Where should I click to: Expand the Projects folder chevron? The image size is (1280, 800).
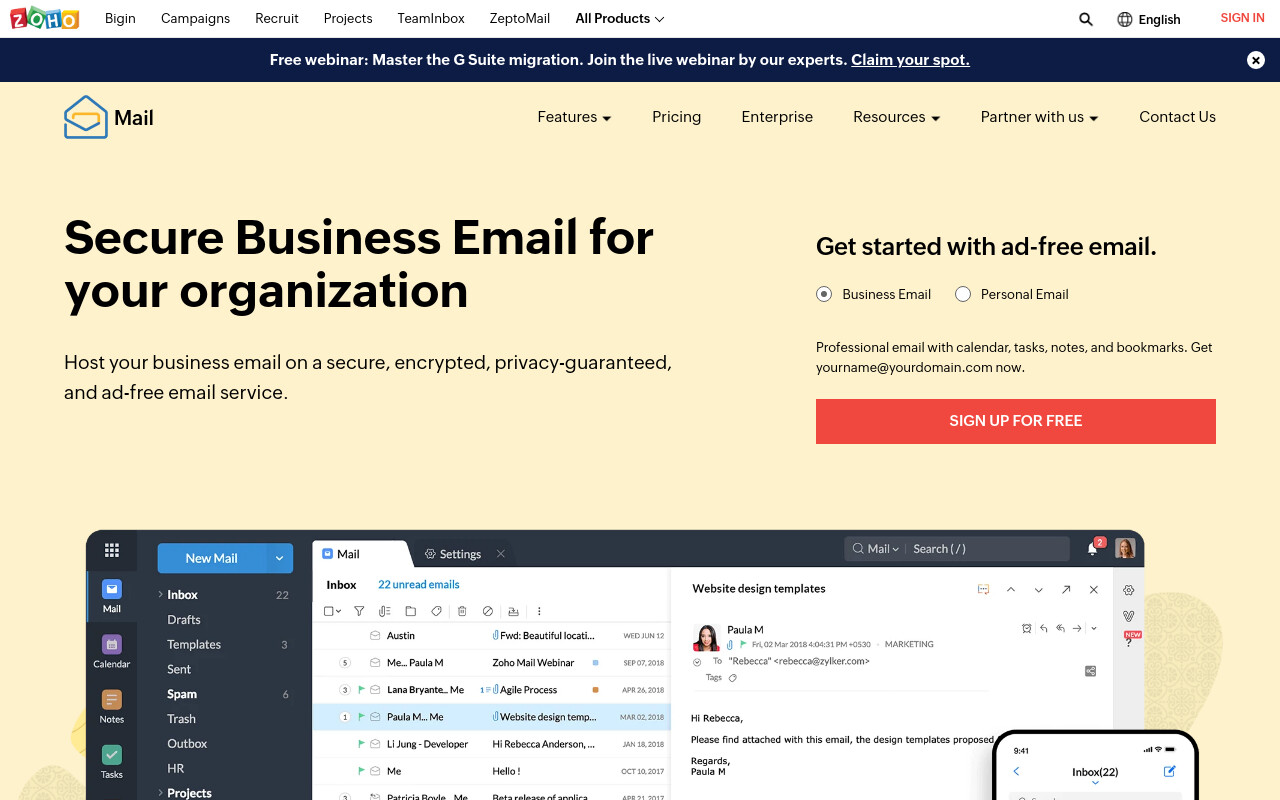pos(160,793)
